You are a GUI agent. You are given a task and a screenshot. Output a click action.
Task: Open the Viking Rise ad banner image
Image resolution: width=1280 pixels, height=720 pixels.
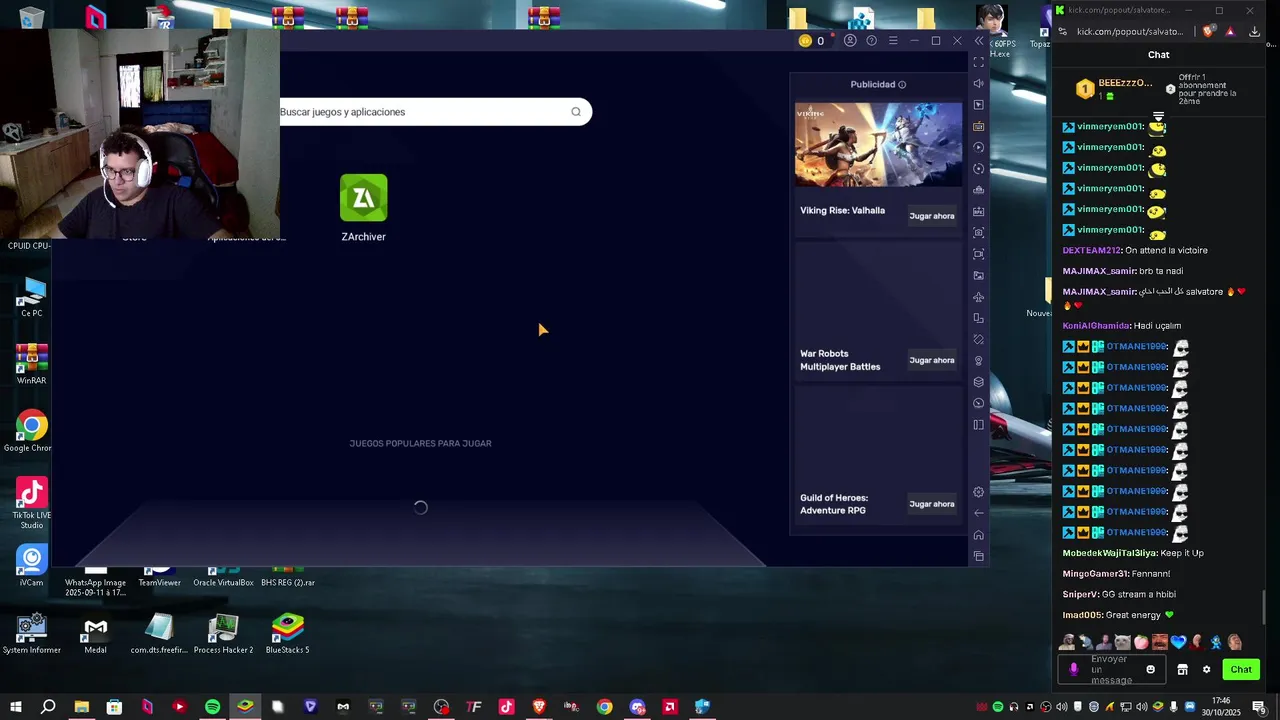pyautogui.click(x=878, y=144)
